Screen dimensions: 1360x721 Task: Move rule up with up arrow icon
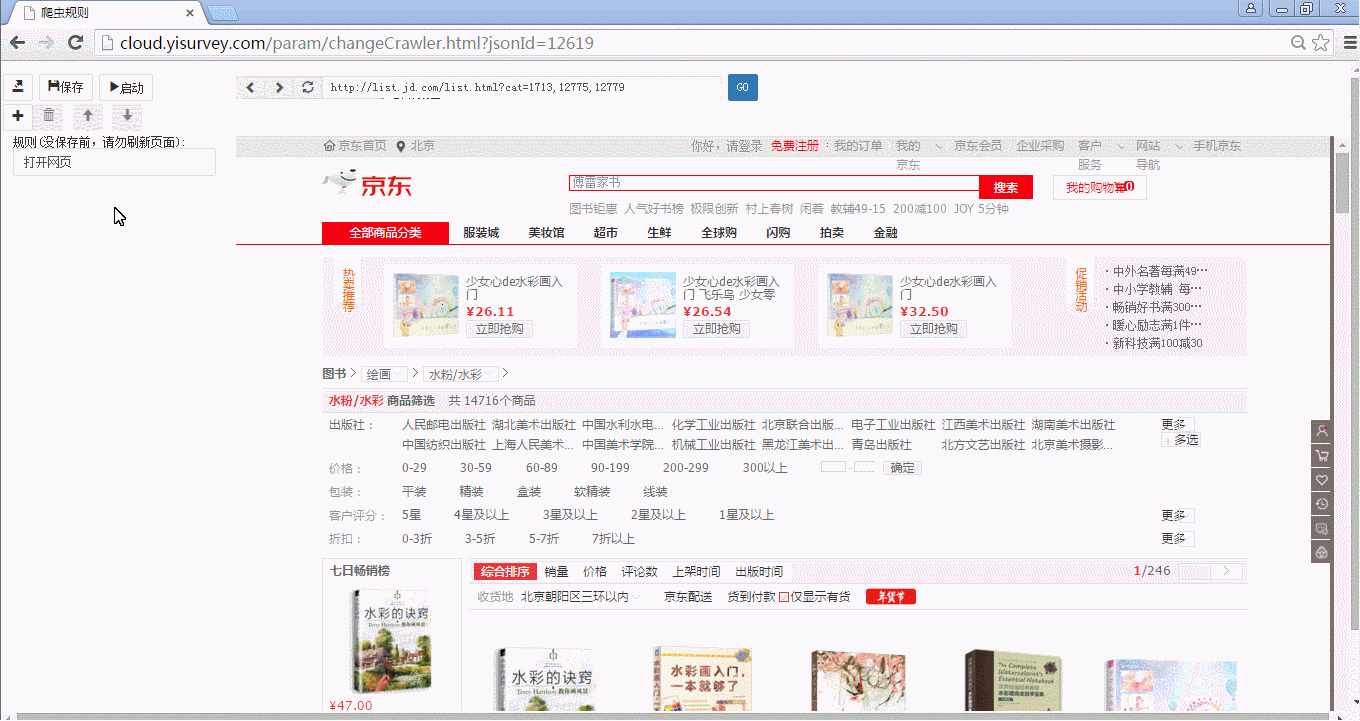pyautogui.click(x=88, y=116)
